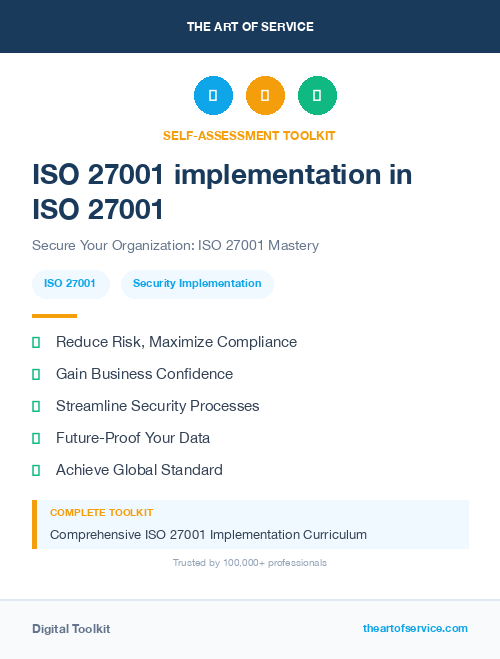Click the green circle icon
This screenshot has height=659, width=500.
click(x=317, y=95)
